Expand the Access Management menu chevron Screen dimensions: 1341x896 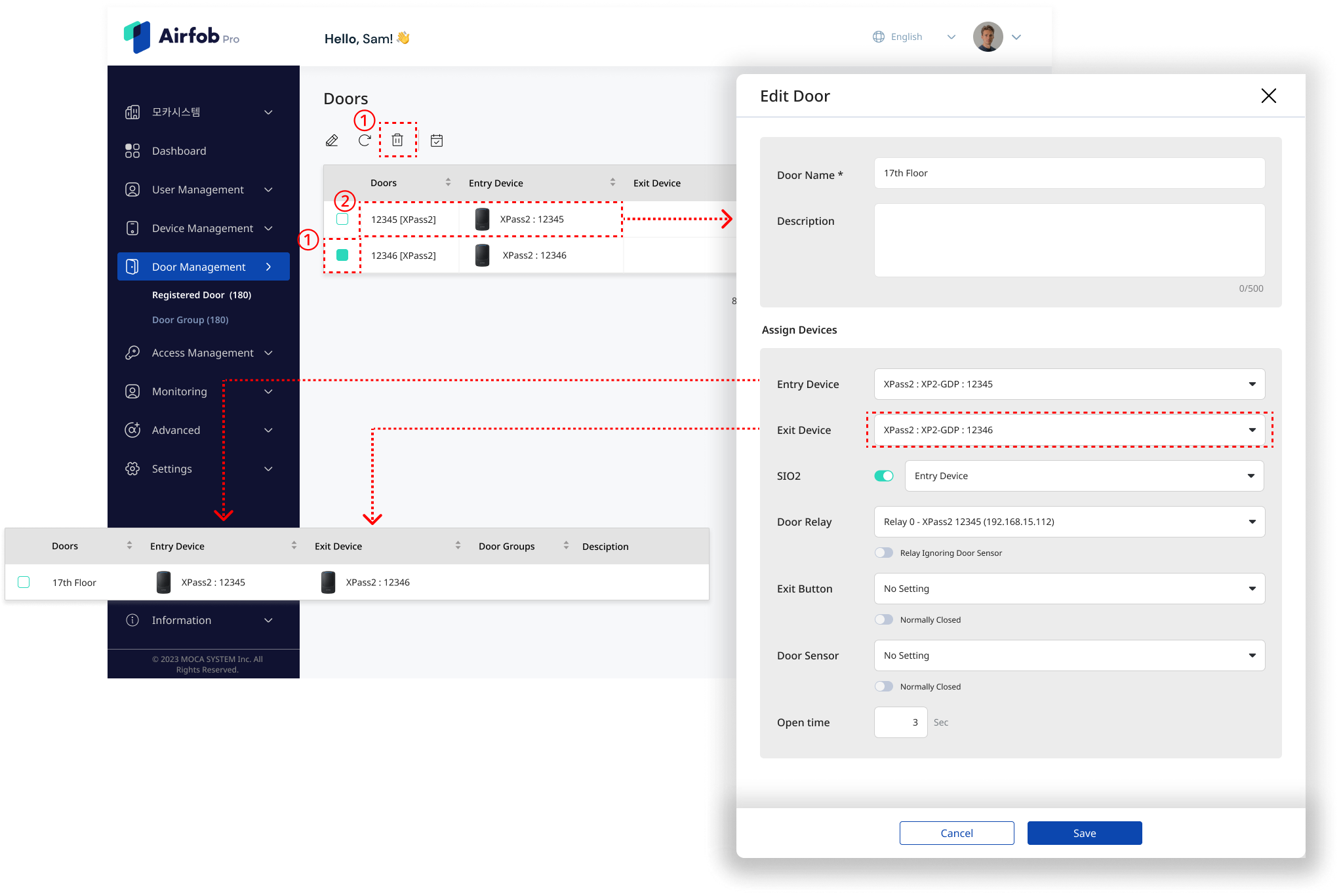(x=268, y=353)
